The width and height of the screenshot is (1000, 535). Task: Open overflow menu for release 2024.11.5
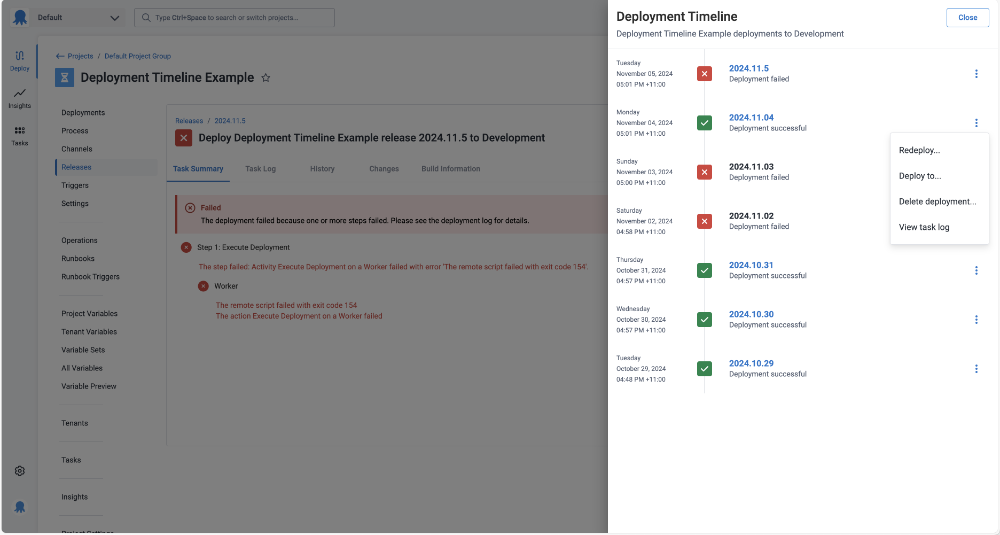coord(976,74)
